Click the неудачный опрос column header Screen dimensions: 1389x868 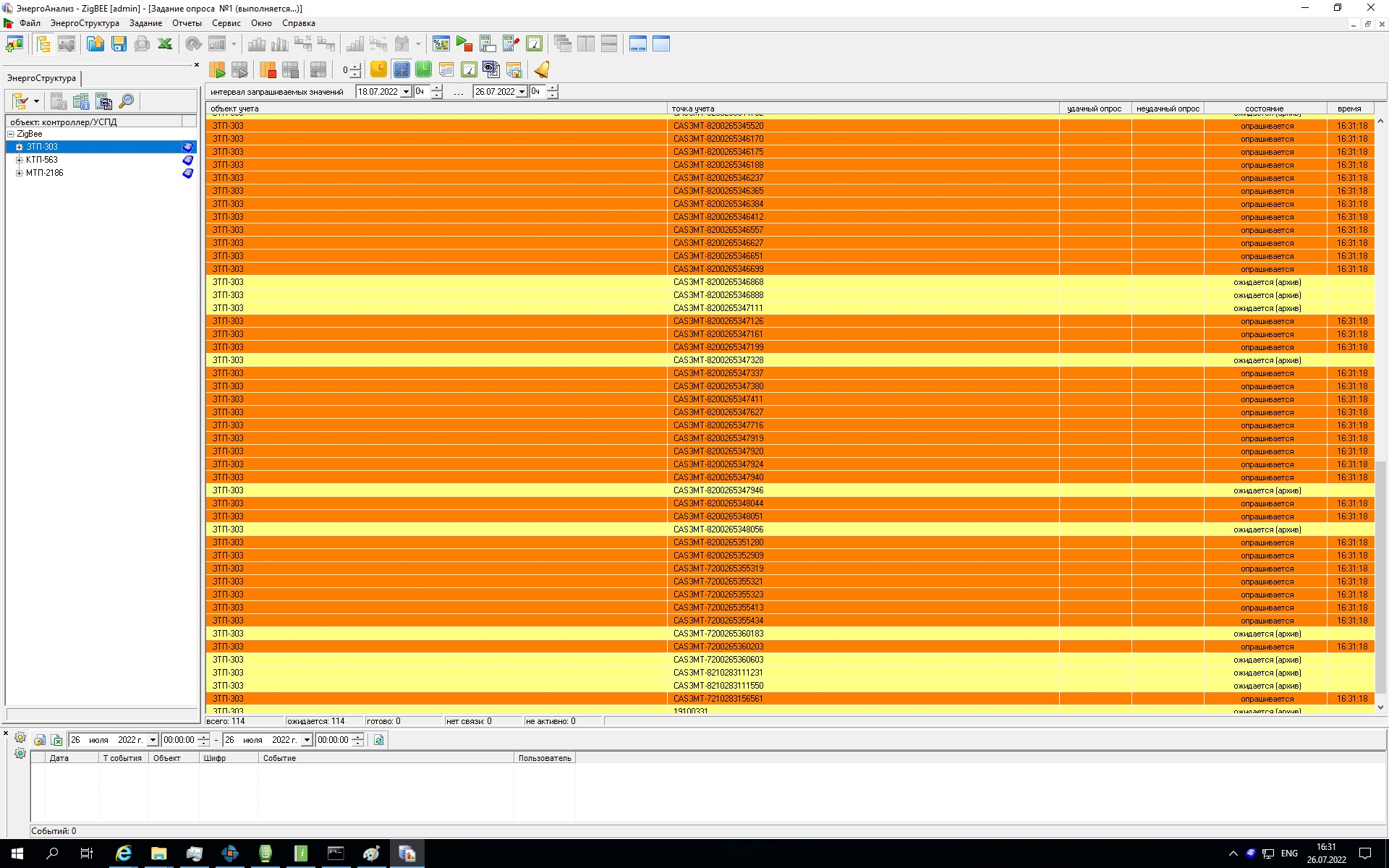[x=1168, y=109]
